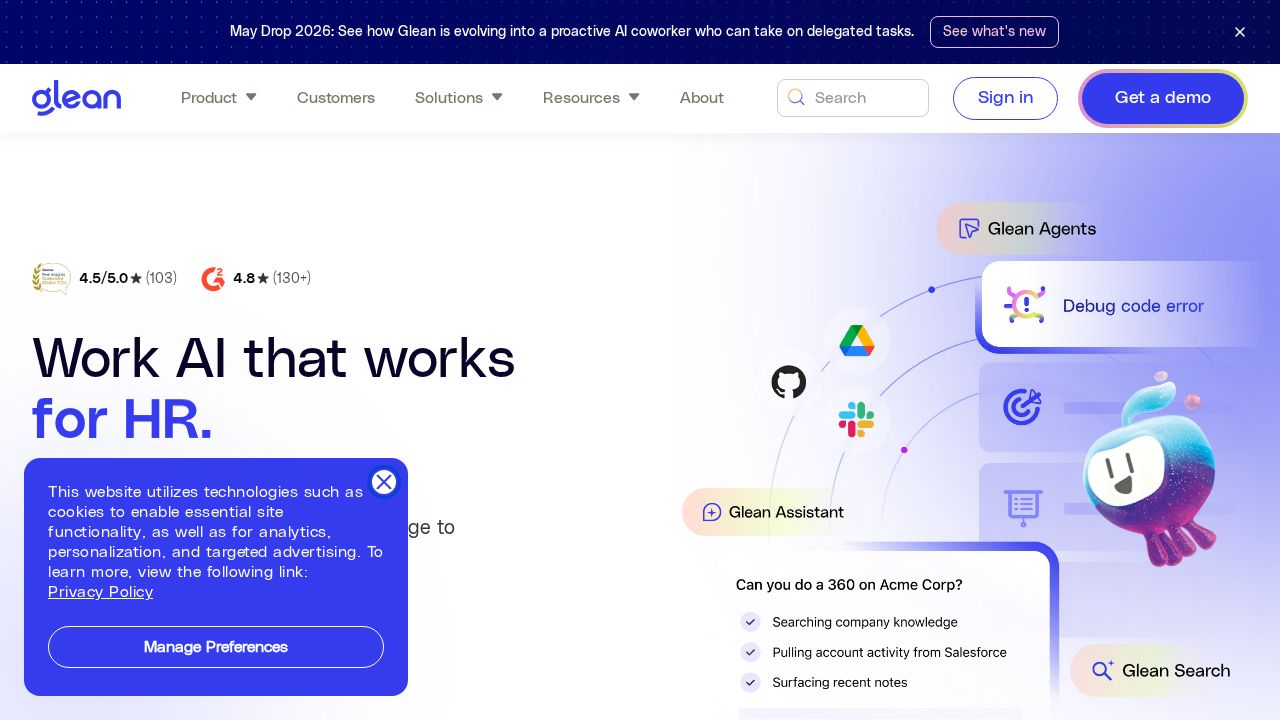Dismiss the May Drop announcement banner
Viewport: 1280px width, 720px height.
(1240, 32)
